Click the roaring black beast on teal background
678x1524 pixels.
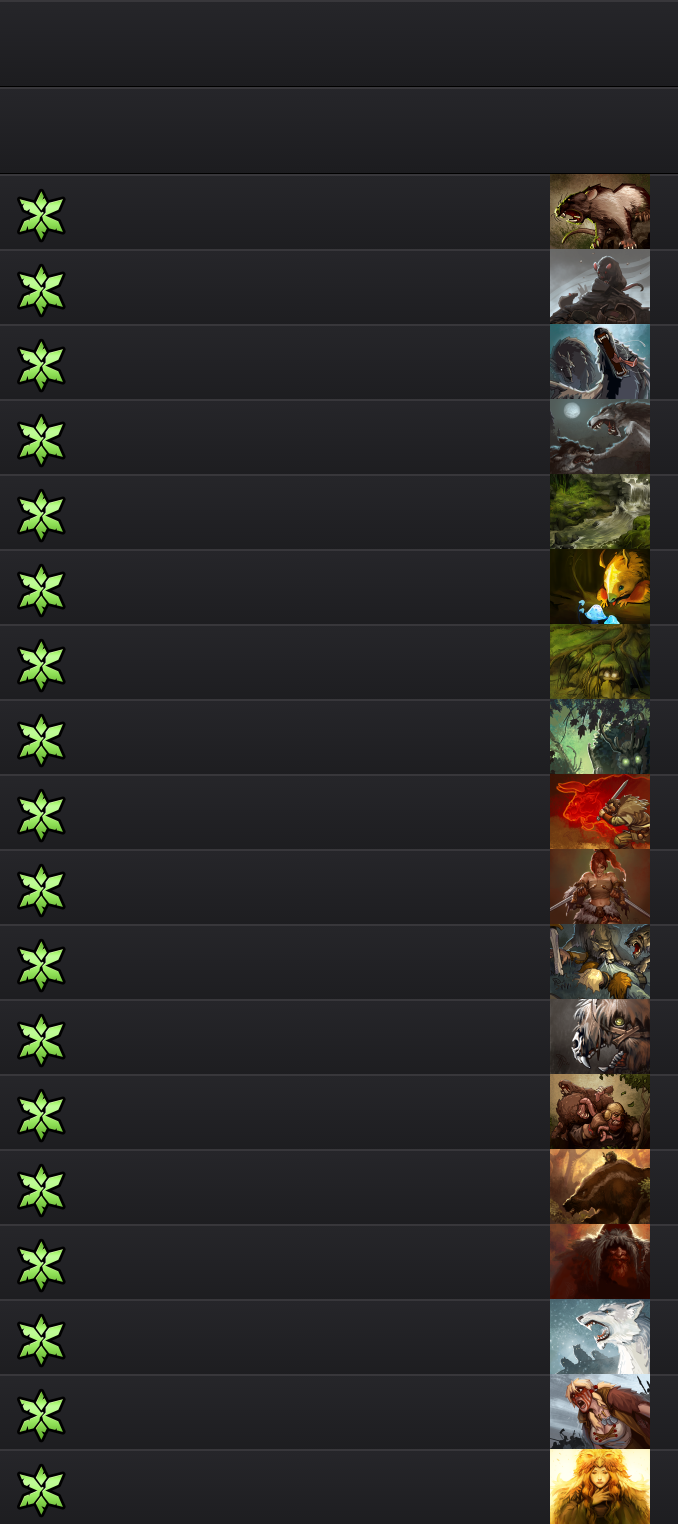click(600, 362)
